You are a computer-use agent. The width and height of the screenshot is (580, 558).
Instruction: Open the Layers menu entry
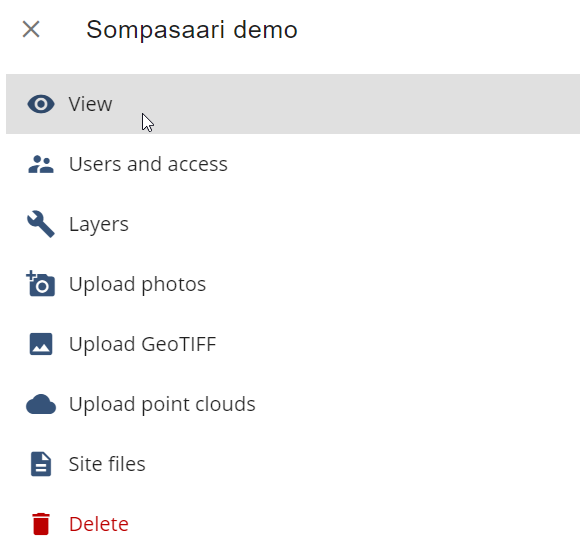99,224
